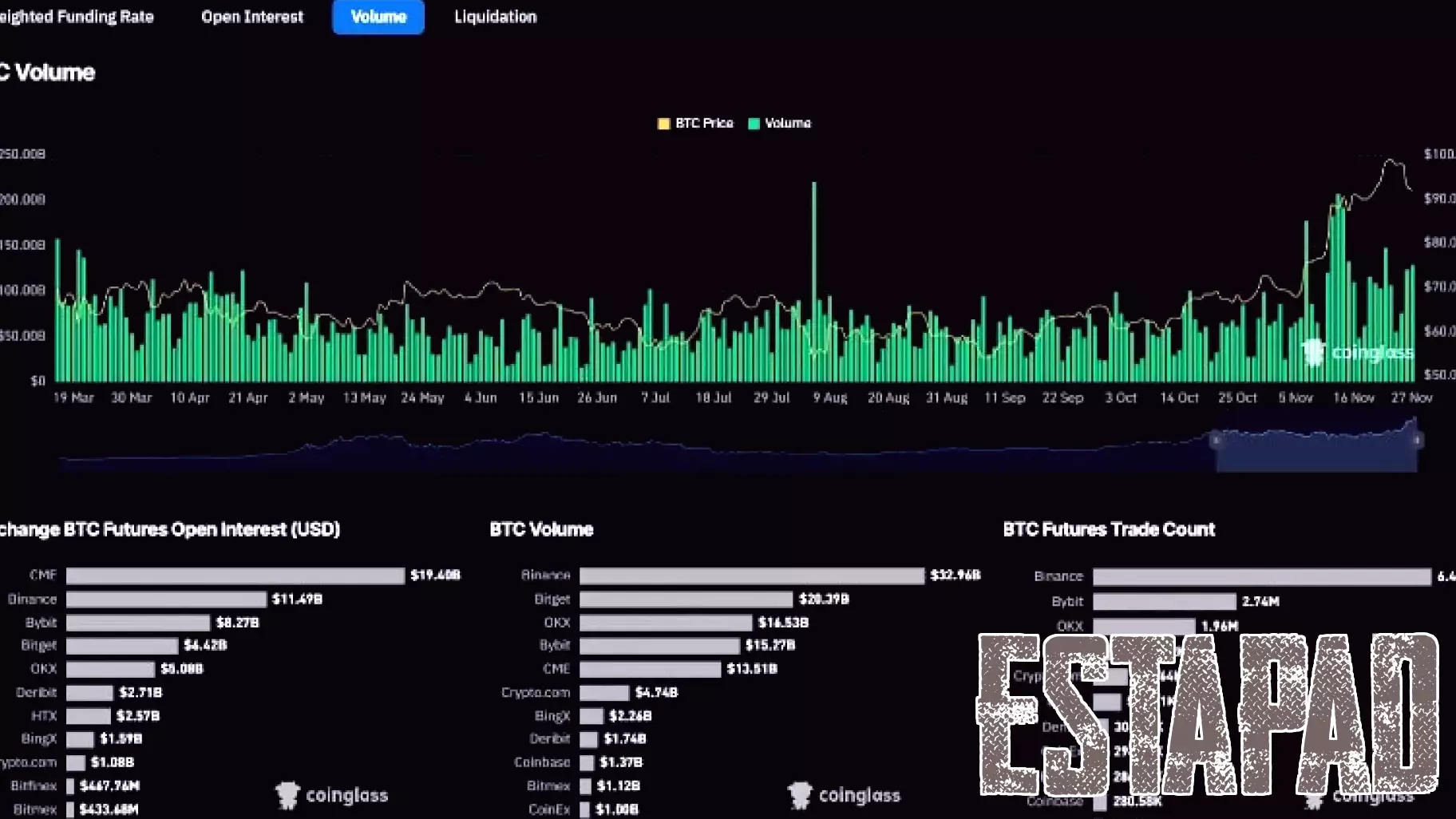Click the Binance $11.49B open interest bar
The image size is (1456, 819).
point(166,599)
